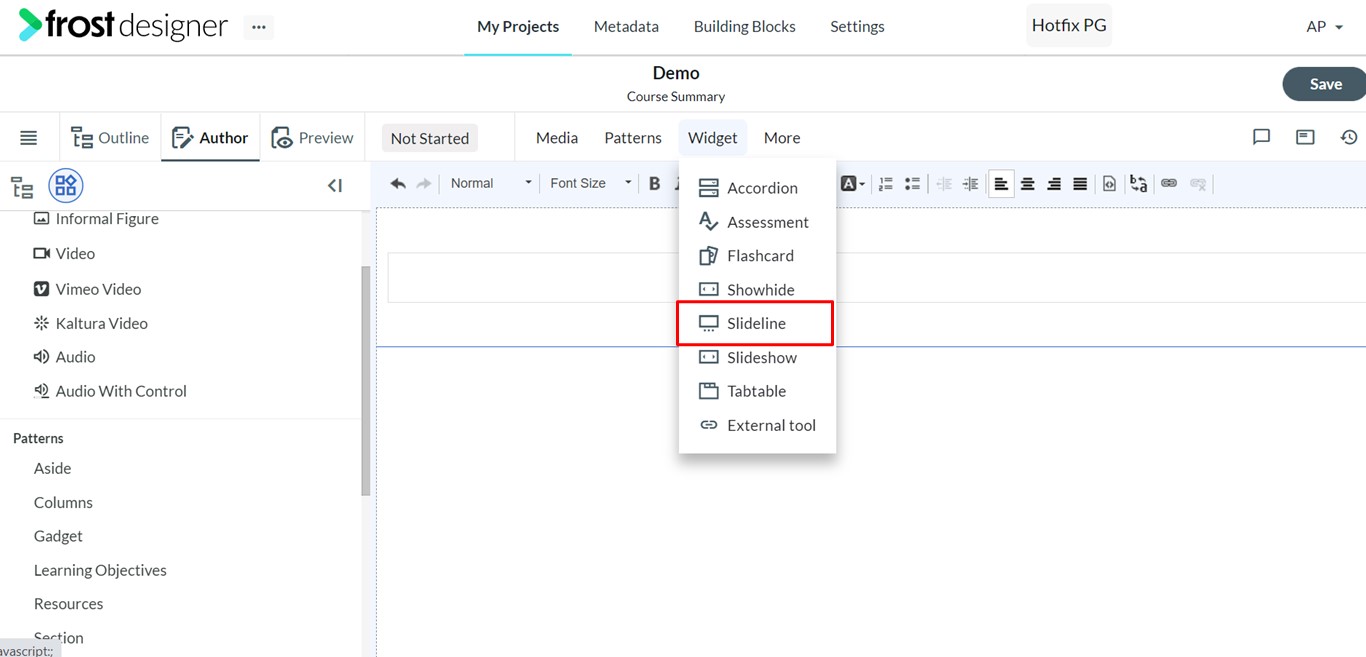The width and height of the screenshot is (1366, 657).
Task: Open the Widget dropdown menu
Action: 712,138
